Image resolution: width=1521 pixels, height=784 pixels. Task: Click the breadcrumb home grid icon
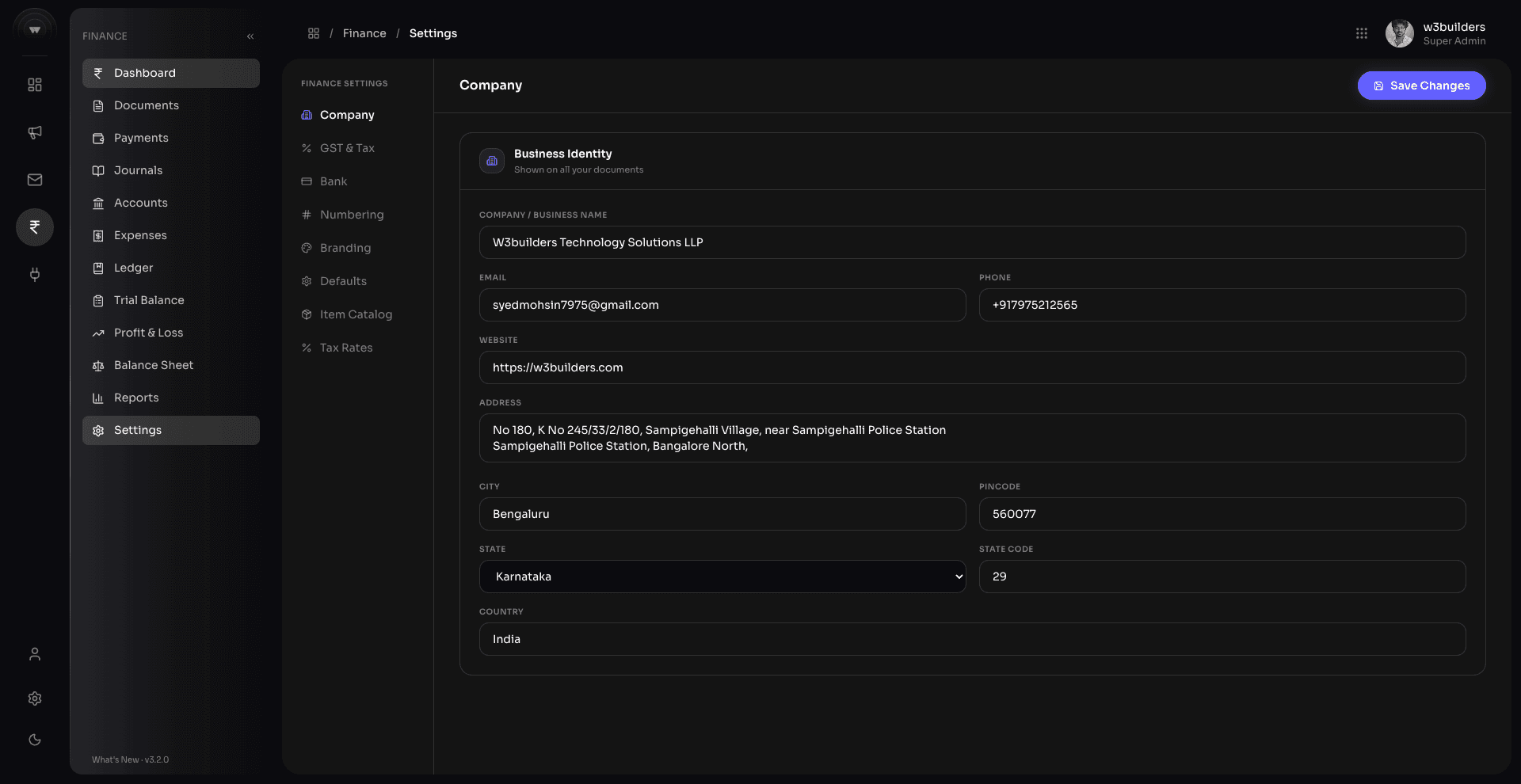(314, 33)
